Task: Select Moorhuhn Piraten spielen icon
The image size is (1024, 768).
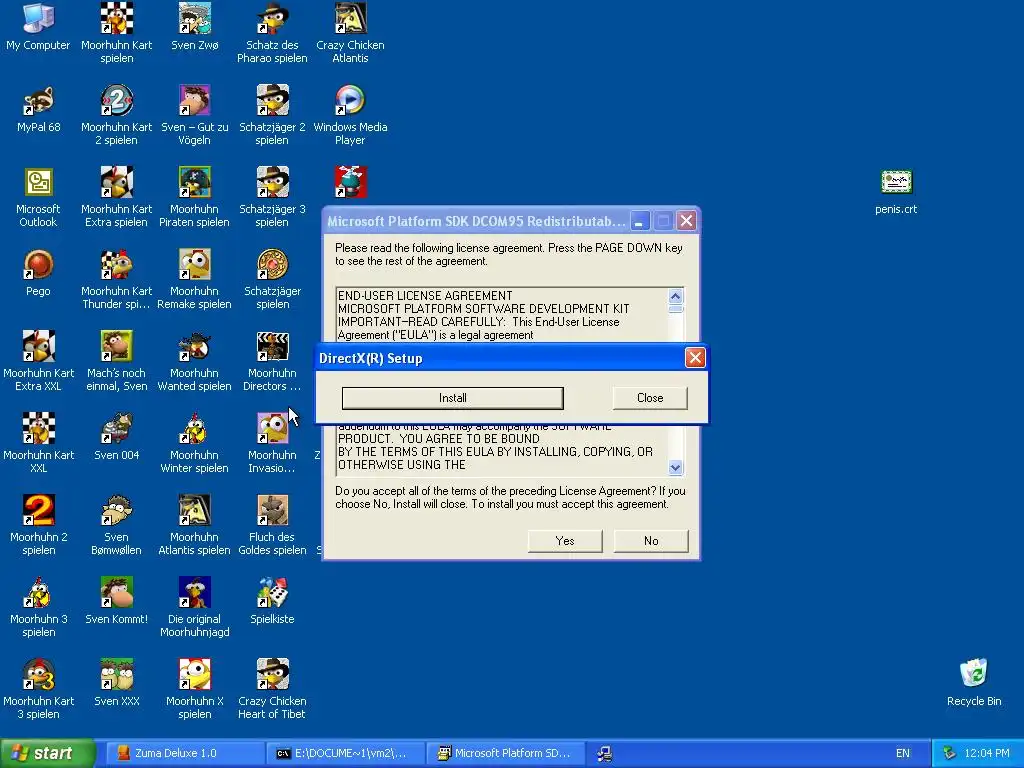Action: pos(195,197)
